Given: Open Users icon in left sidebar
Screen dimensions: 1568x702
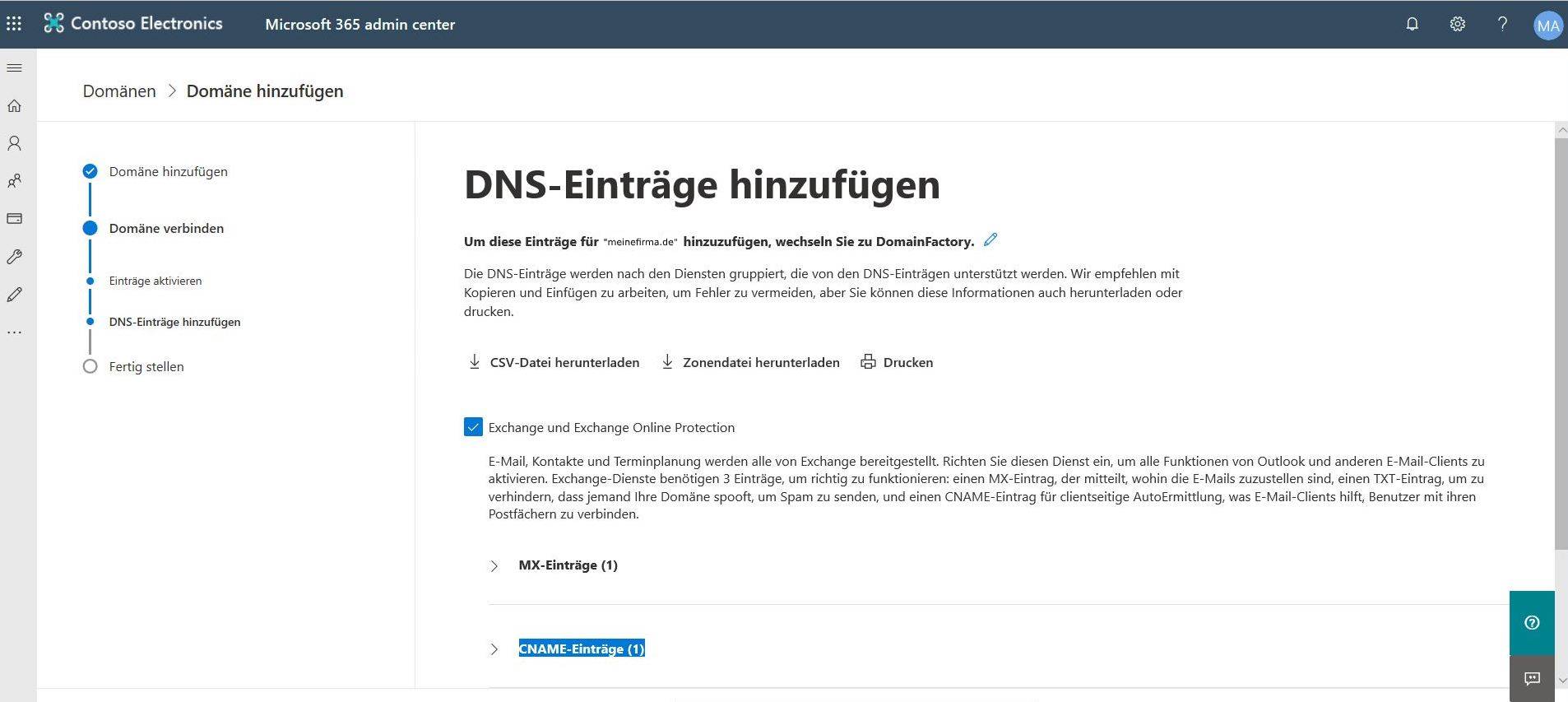Looking at the screenshot, I should pyautogui.click(x=14, y=143).
